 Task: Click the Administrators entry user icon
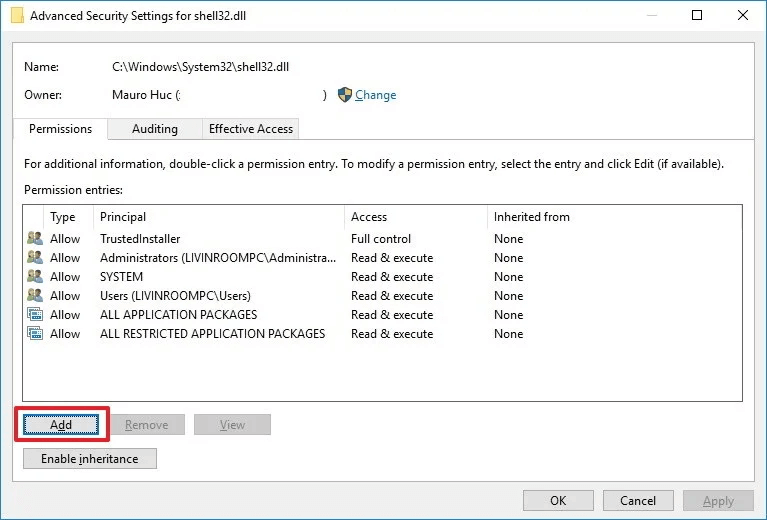tap(35, 258)
